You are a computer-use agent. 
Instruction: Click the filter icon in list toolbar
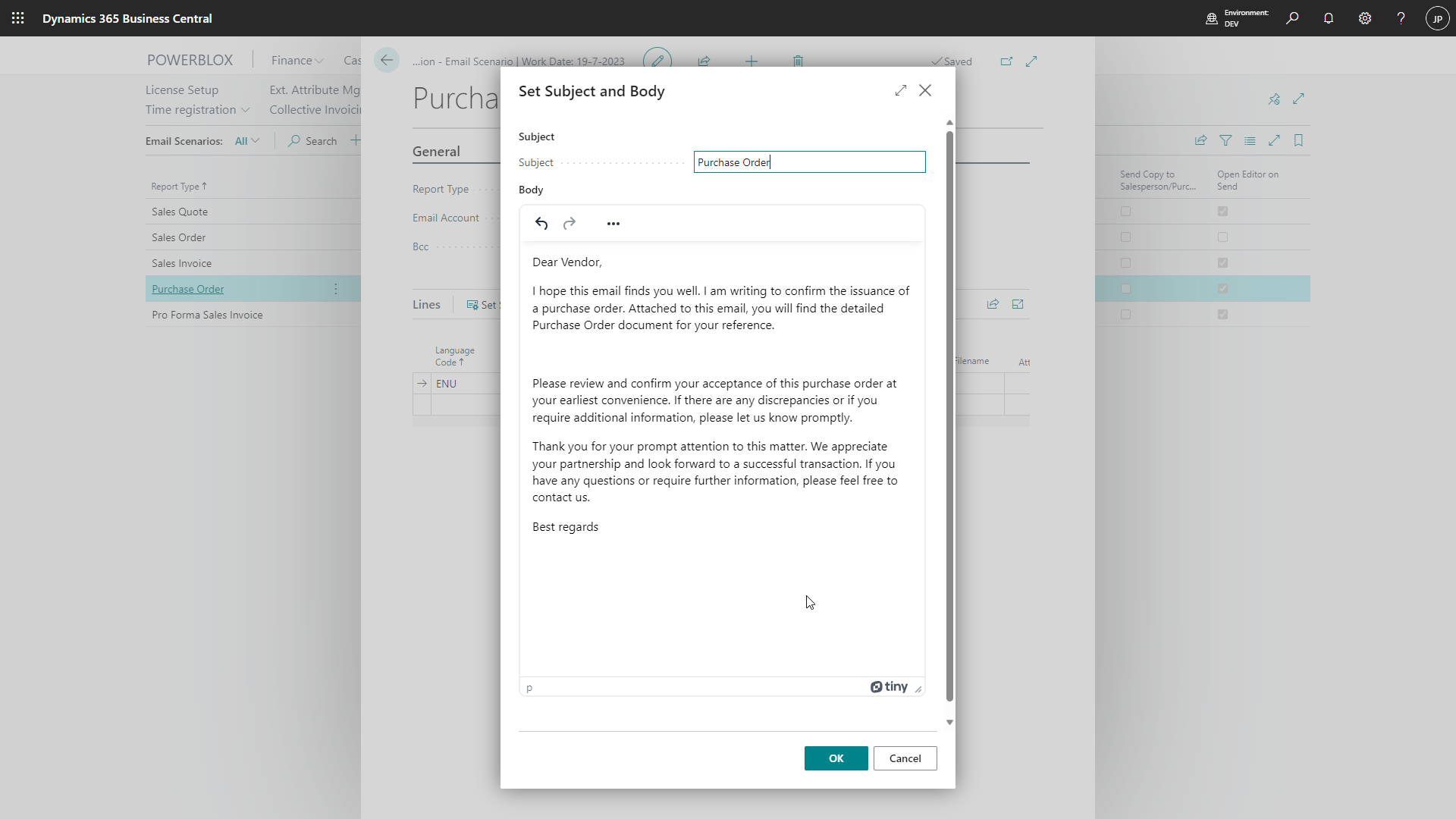tap(1225, 140)
